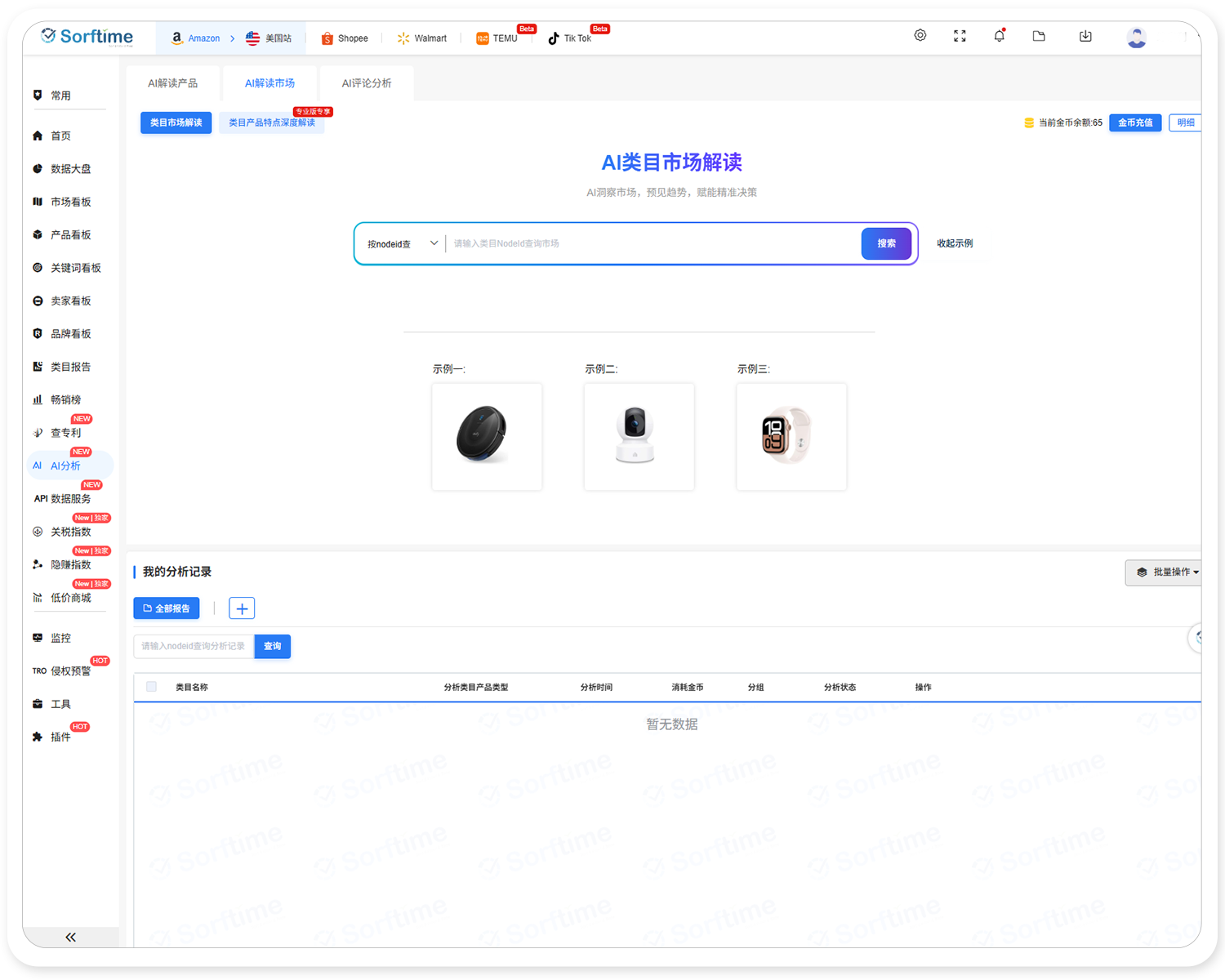Switch to the AI评论分析 tab

point(366,82)
